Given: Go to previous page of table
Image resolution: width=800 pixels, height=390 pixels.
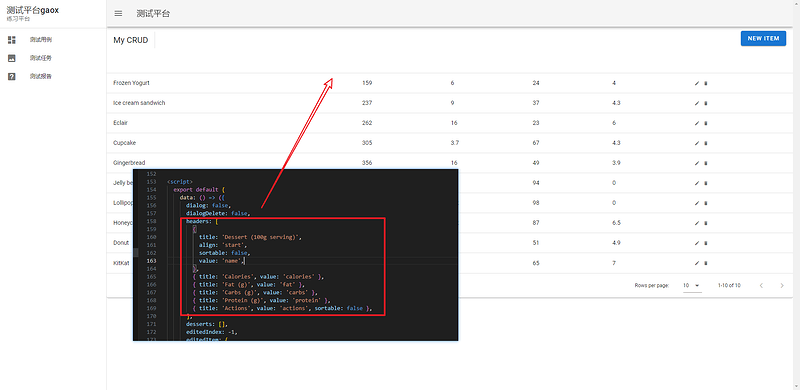Looking at the screenshot, I should 761,285.
